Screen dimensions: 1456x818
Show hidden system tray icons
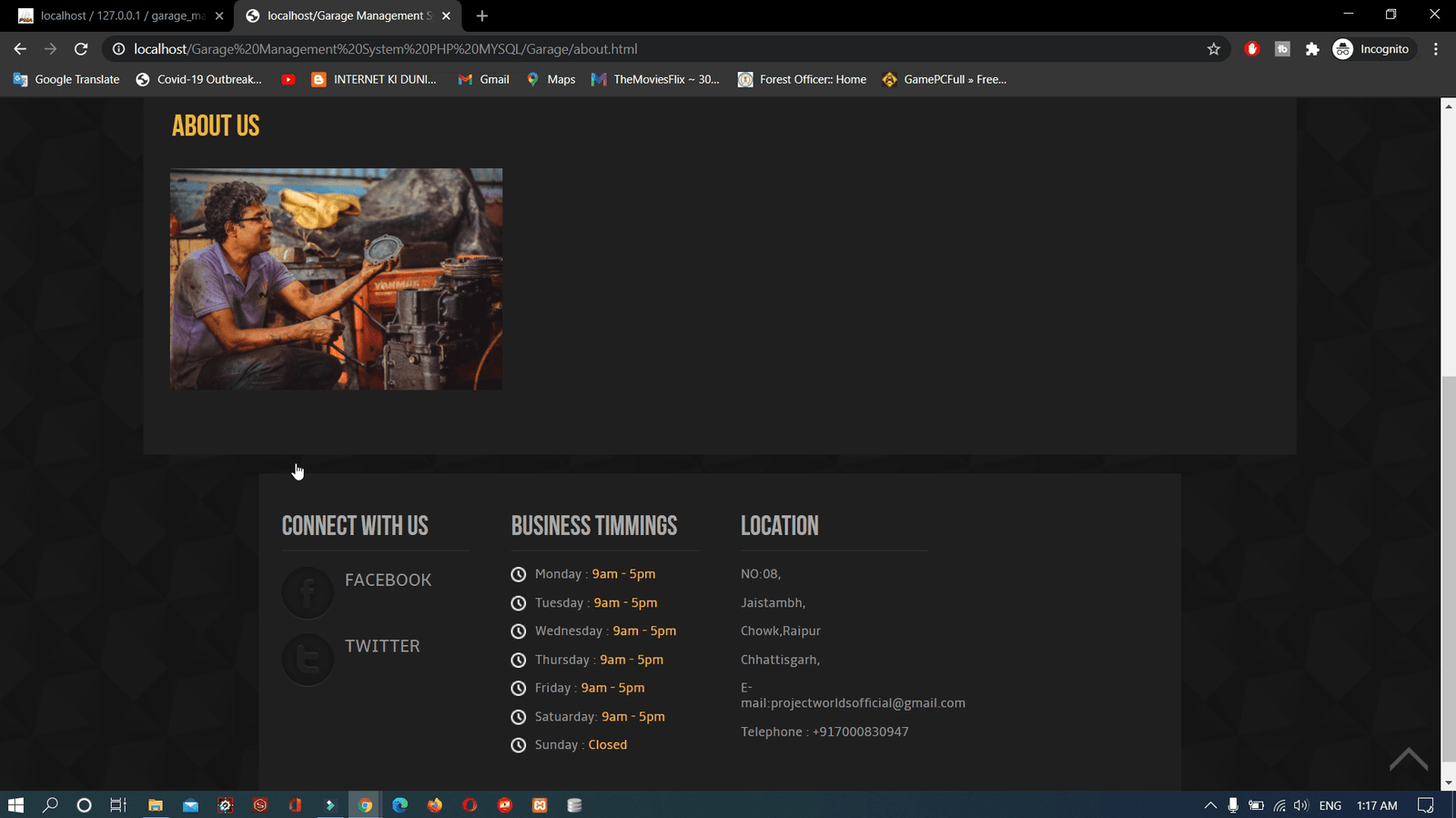tap(1209, 805)
